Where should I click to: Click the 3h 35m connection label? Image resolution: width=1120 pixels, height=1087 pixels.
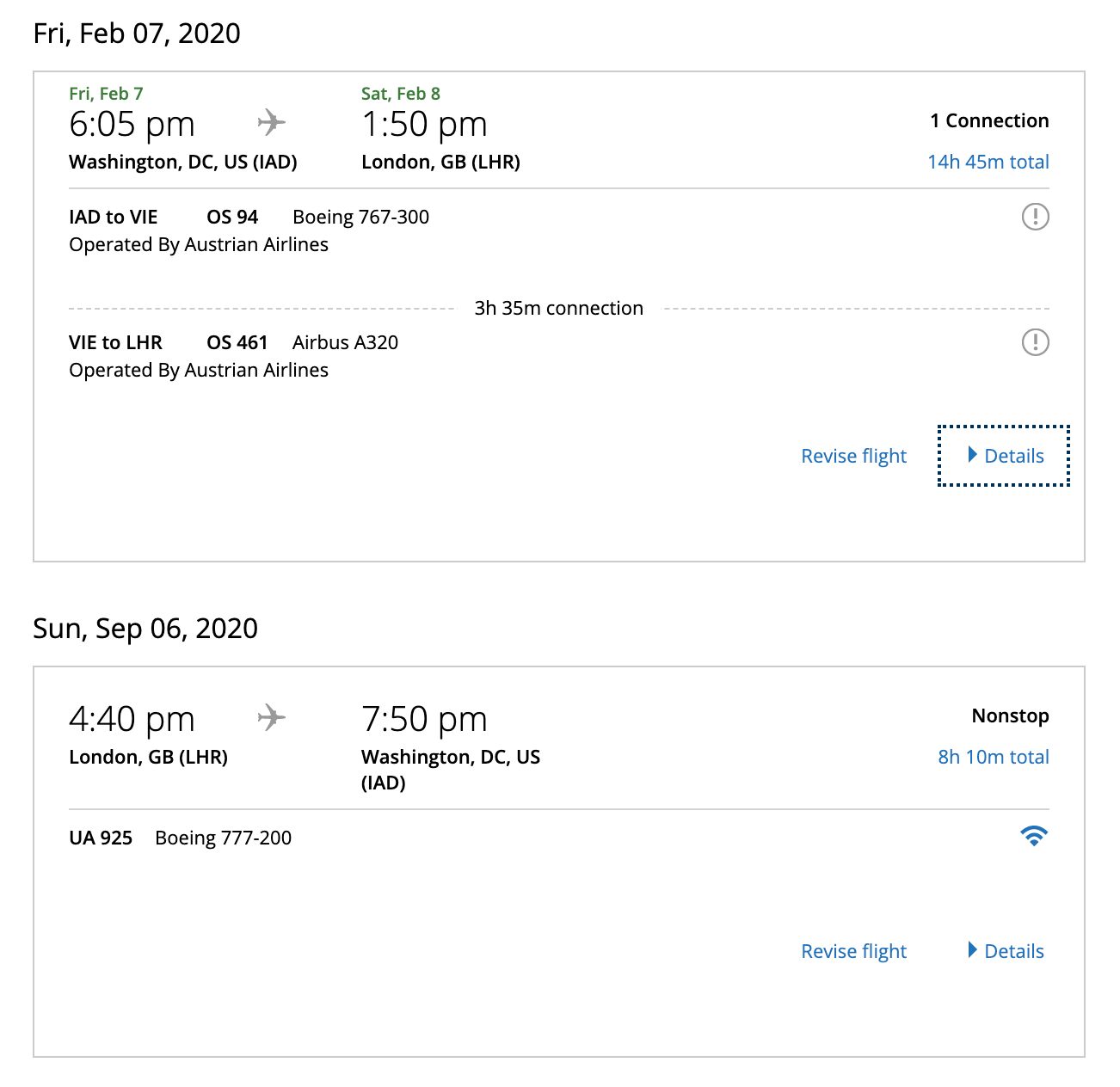pos(558,308)
